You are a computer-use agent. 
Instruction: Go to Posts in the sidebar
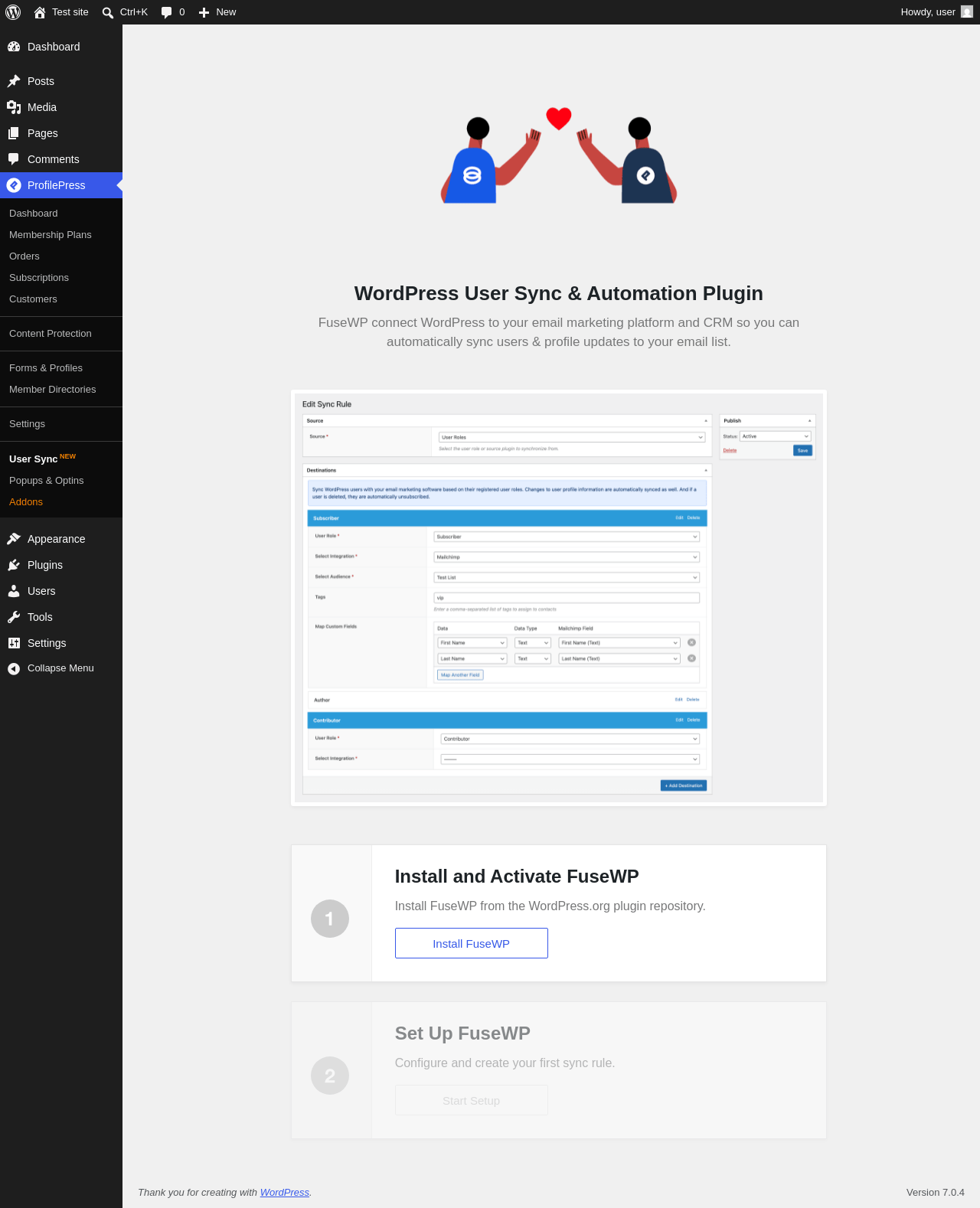tap(61, 81)
